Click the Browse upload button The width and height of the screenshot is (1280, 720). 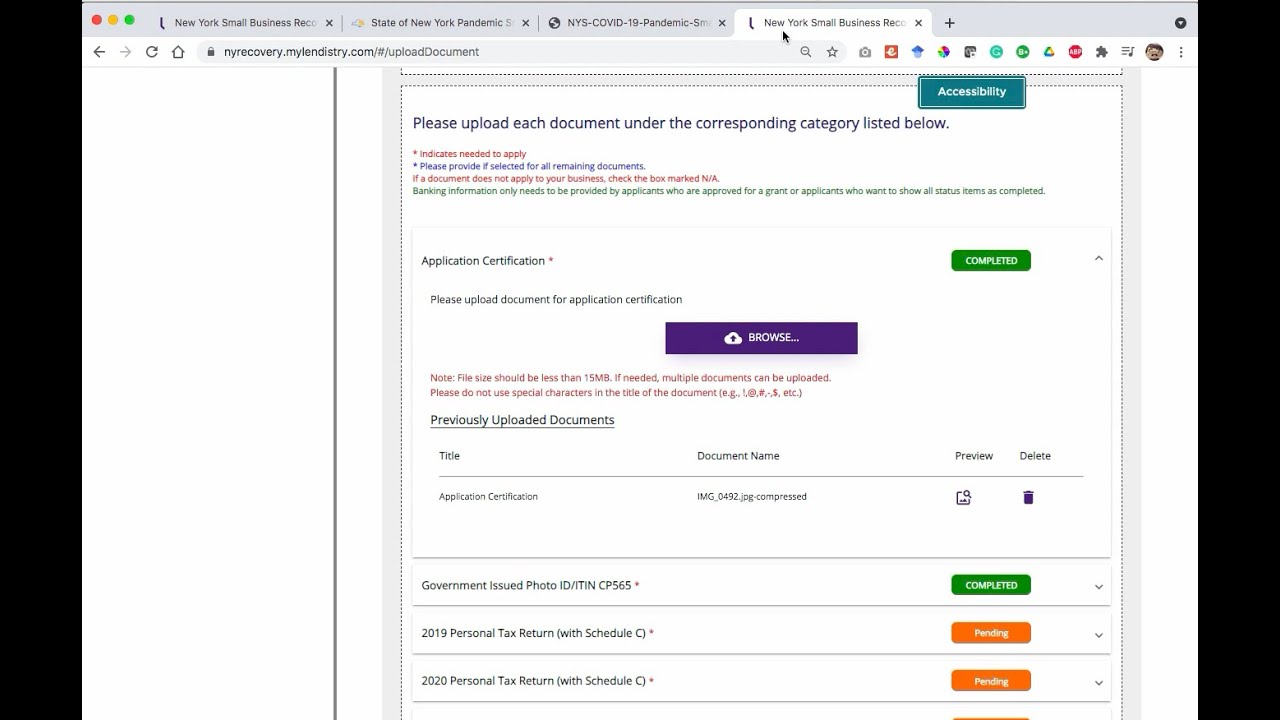pos(761,338)
